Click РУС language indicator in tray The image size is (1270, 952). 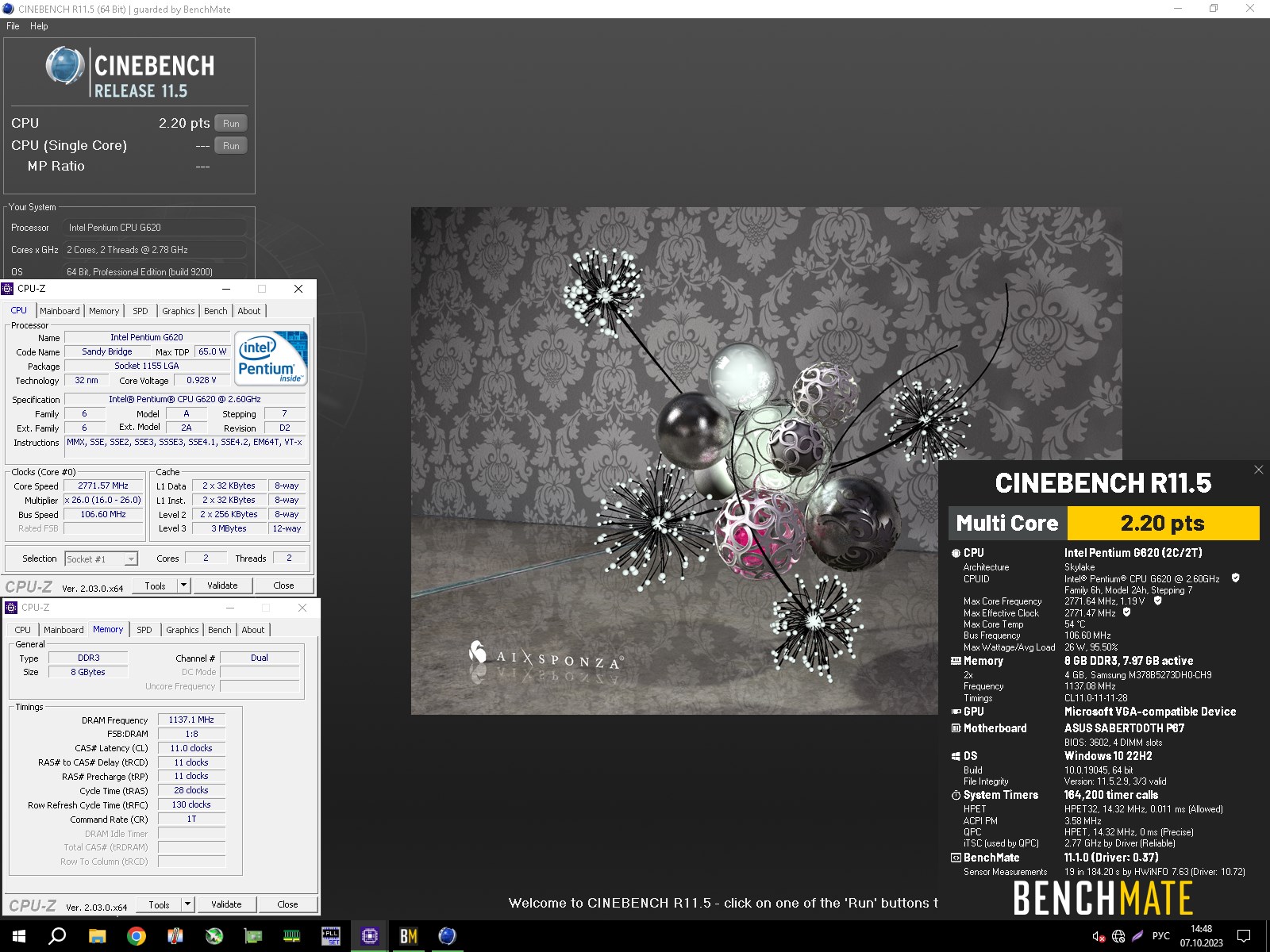point(1161,936)
